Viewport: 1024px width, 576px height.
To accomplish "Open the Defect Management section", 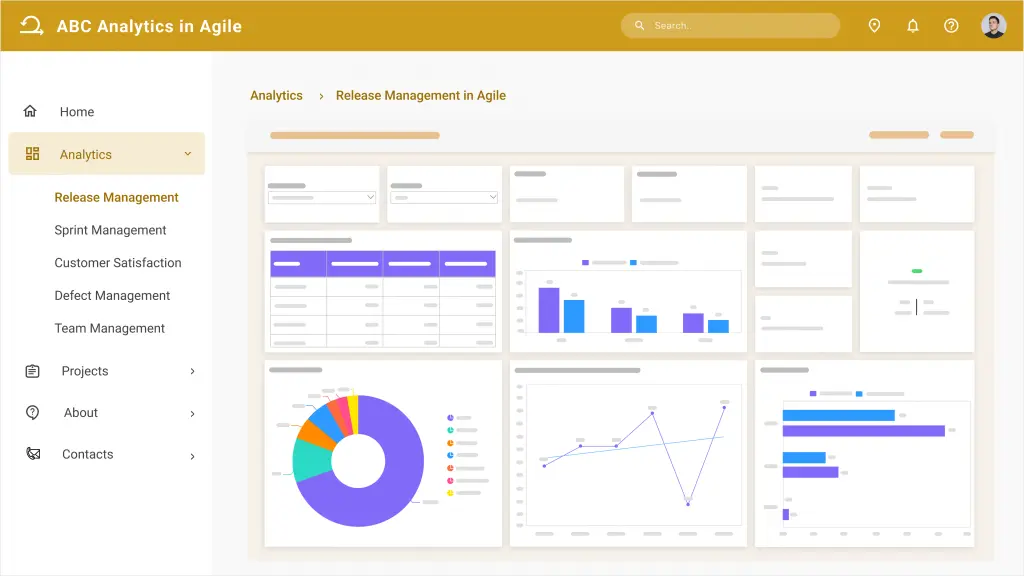I will [x=112, y=295].
